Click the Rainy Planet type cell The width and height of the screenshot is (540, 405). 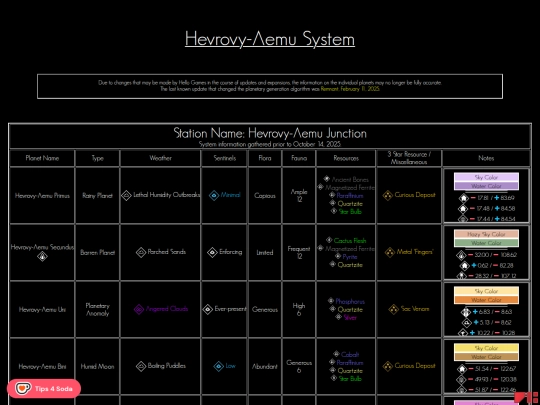click(x=97, y=196)
